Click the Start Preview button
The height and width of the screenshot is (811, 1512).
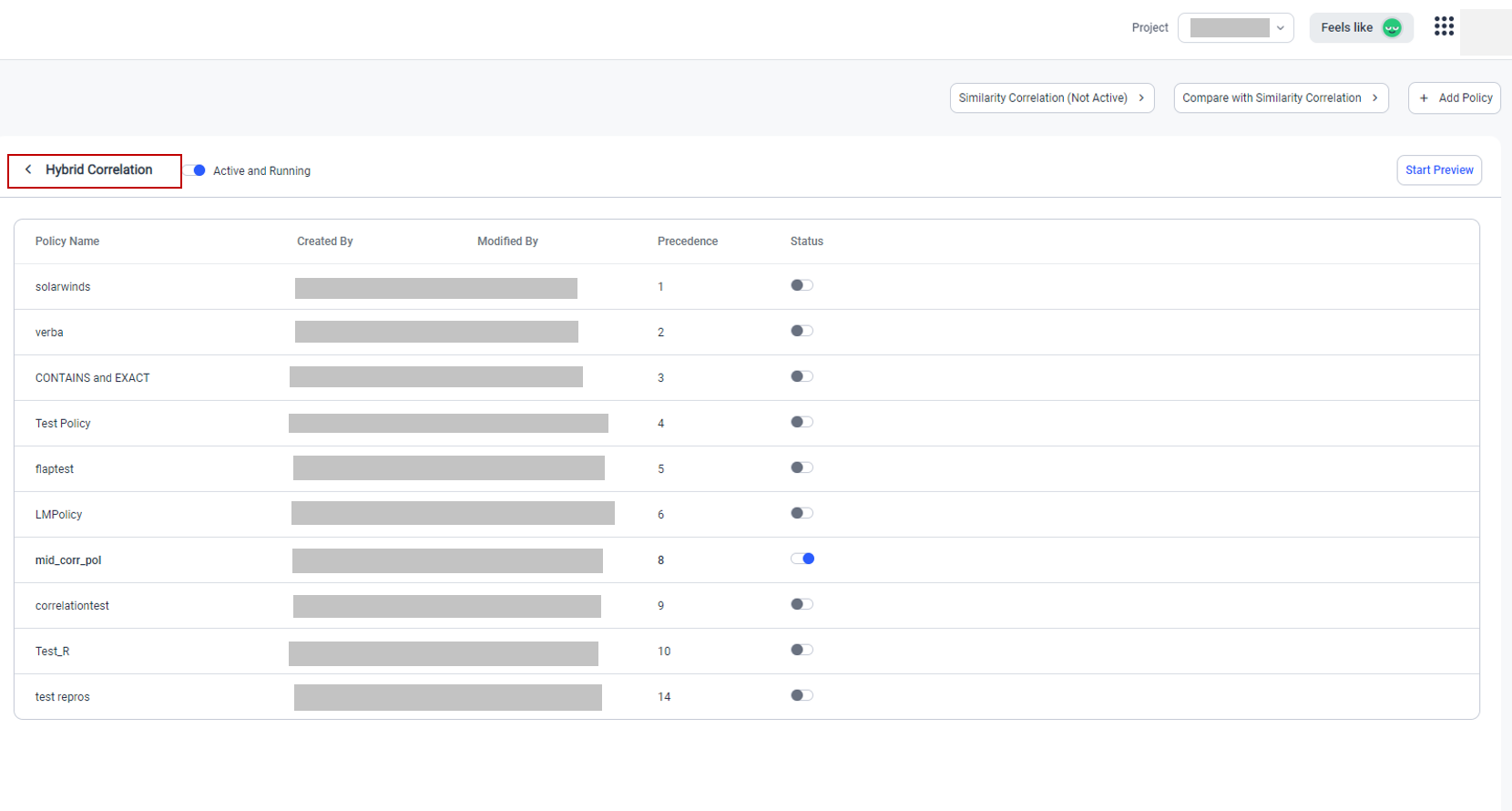(x=1439, y=170)
